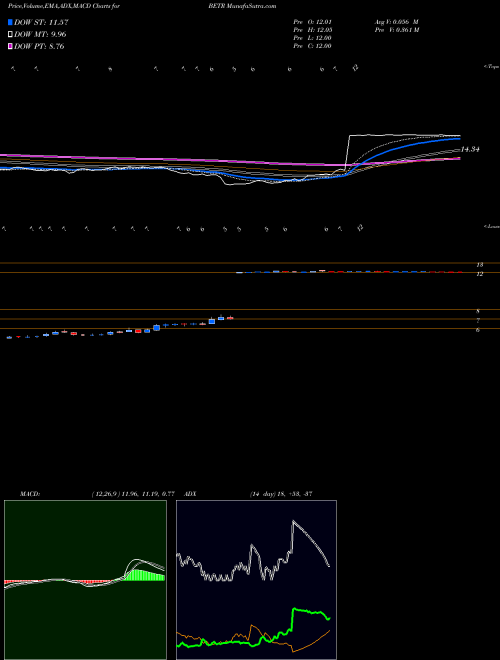Image resolution: width=500 pixels, height=660 pixels.
Task: Click the magenta DOW PT legend swatch
Action: click(10, 46)
